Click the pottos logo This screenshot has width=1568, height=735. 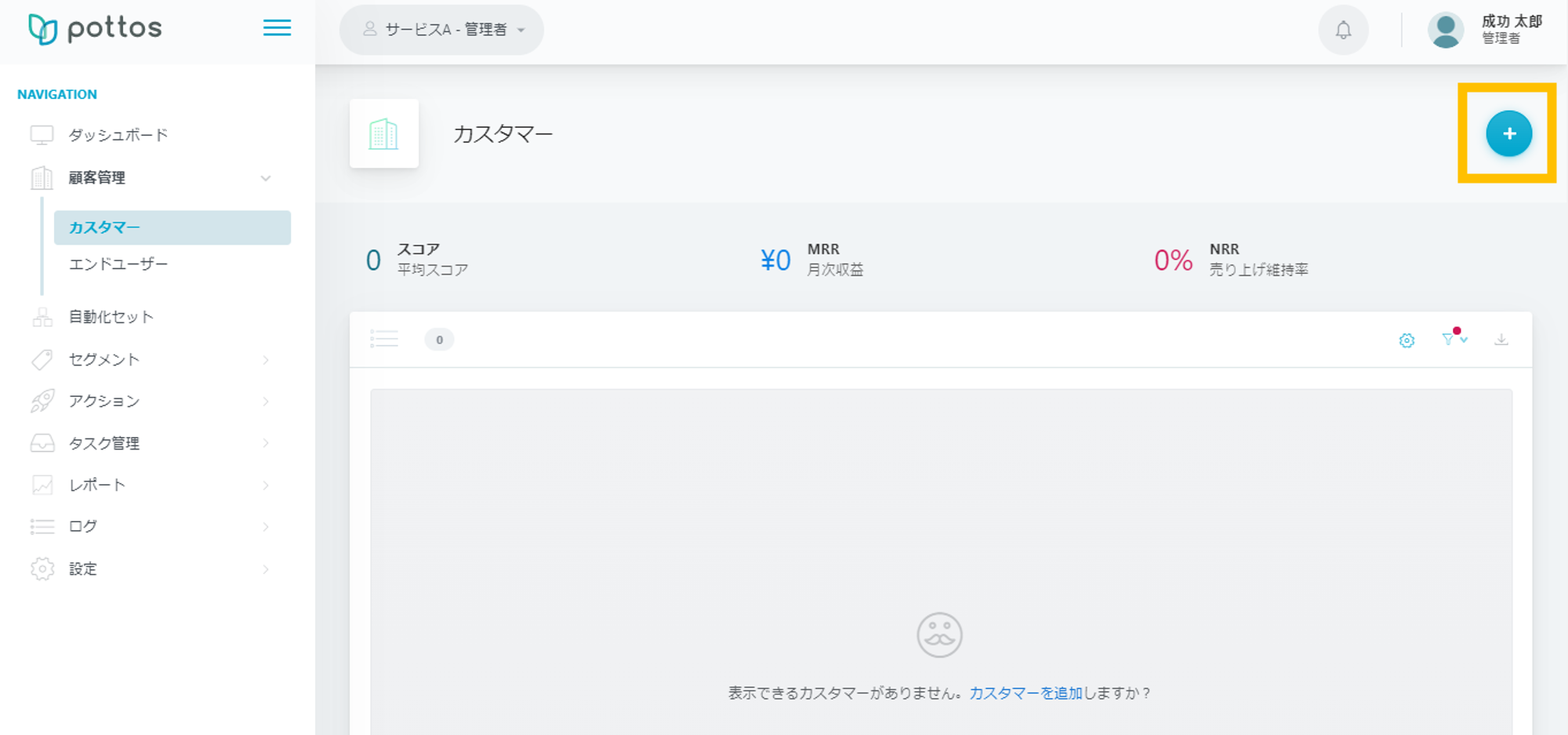pos(95,29)
